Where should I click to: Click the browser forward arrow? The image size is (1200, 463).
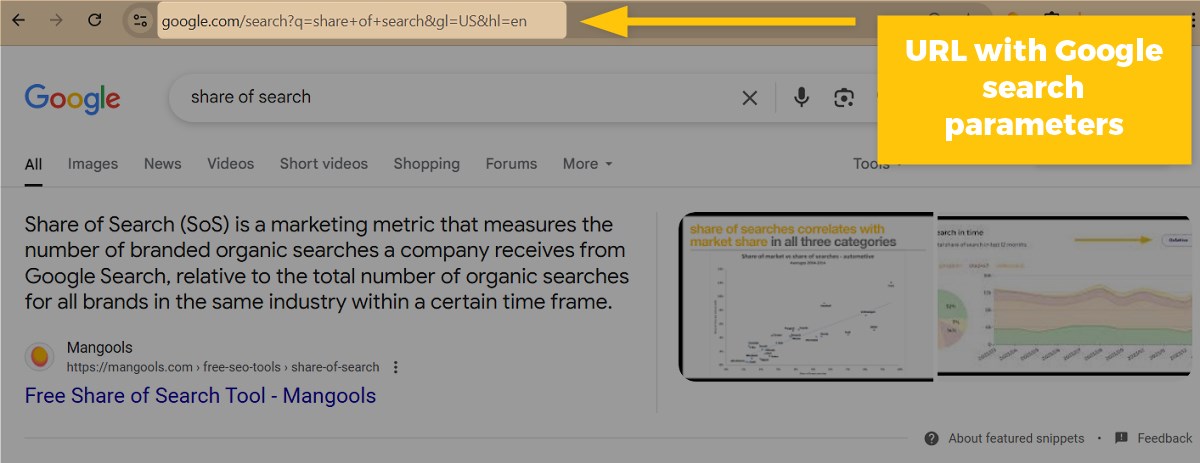tap(56, 20)
